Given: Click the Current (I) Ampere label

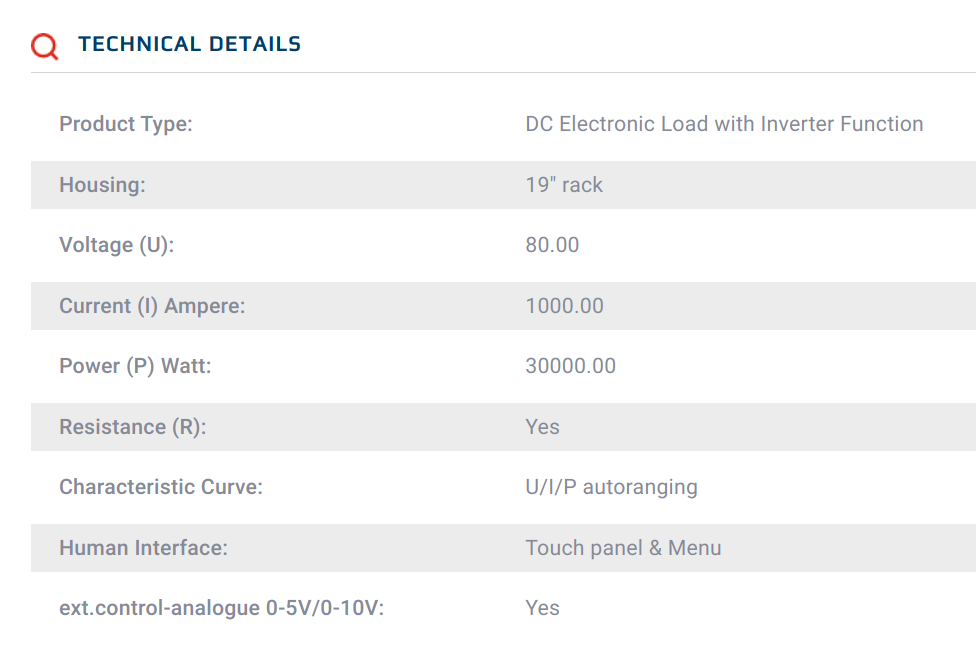Looking at the screenshot, I should [152, 306].
